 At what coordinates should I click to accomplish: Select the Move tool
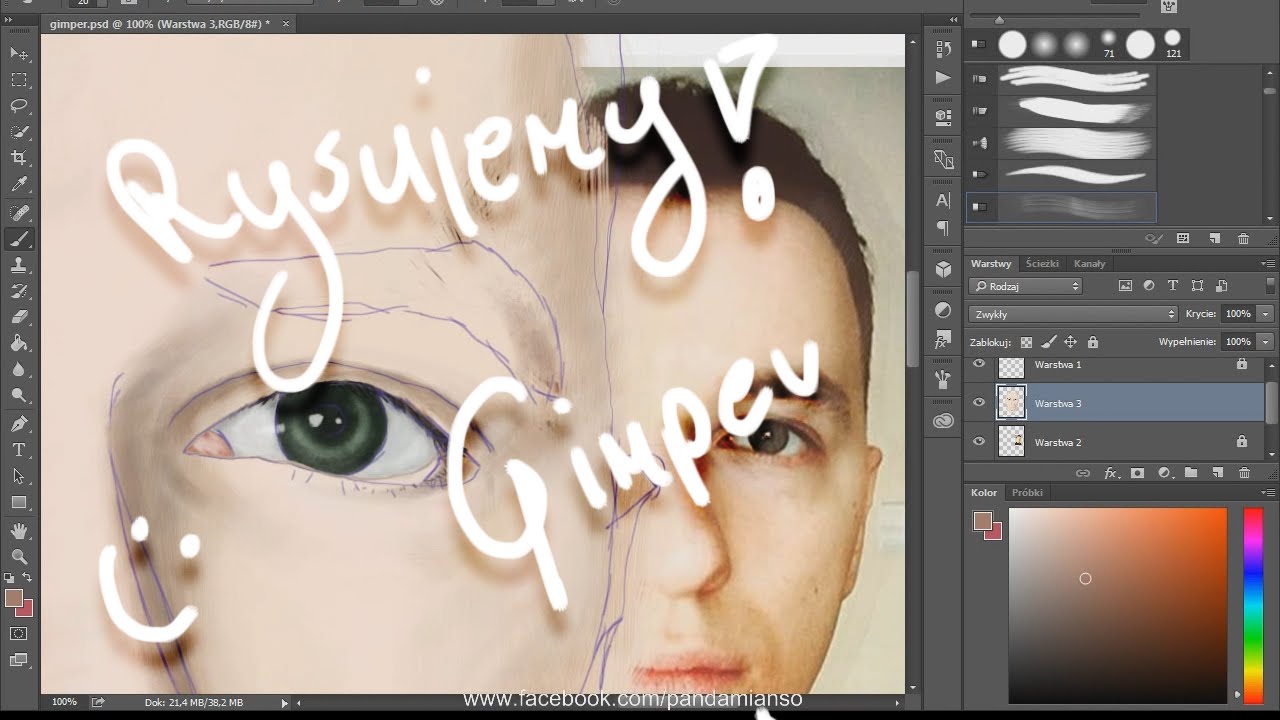pyautogui.click(x=19, y=53)
